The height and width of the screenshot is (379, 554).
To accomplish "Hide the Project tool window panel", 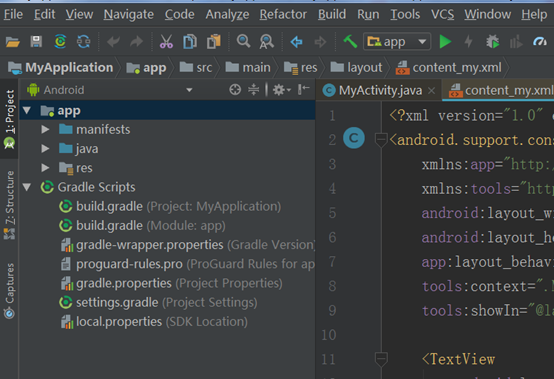I will (x=303, y=89).
